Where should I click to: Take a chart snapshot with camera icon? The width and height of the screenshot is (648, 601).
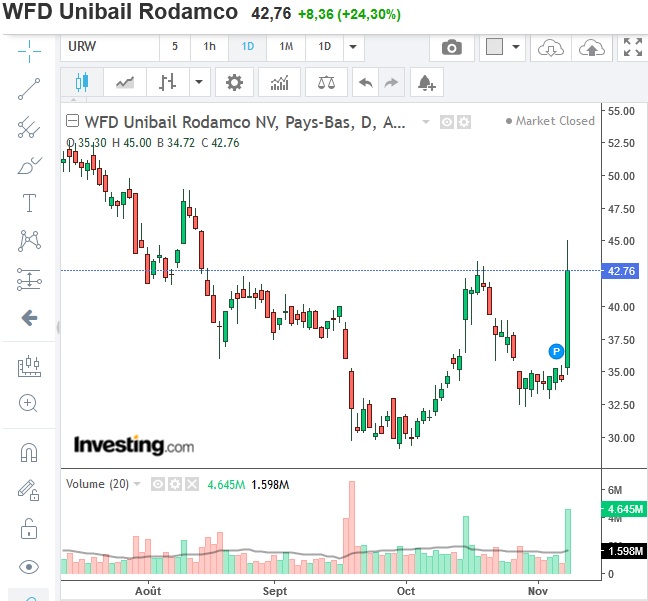[452, 48]
